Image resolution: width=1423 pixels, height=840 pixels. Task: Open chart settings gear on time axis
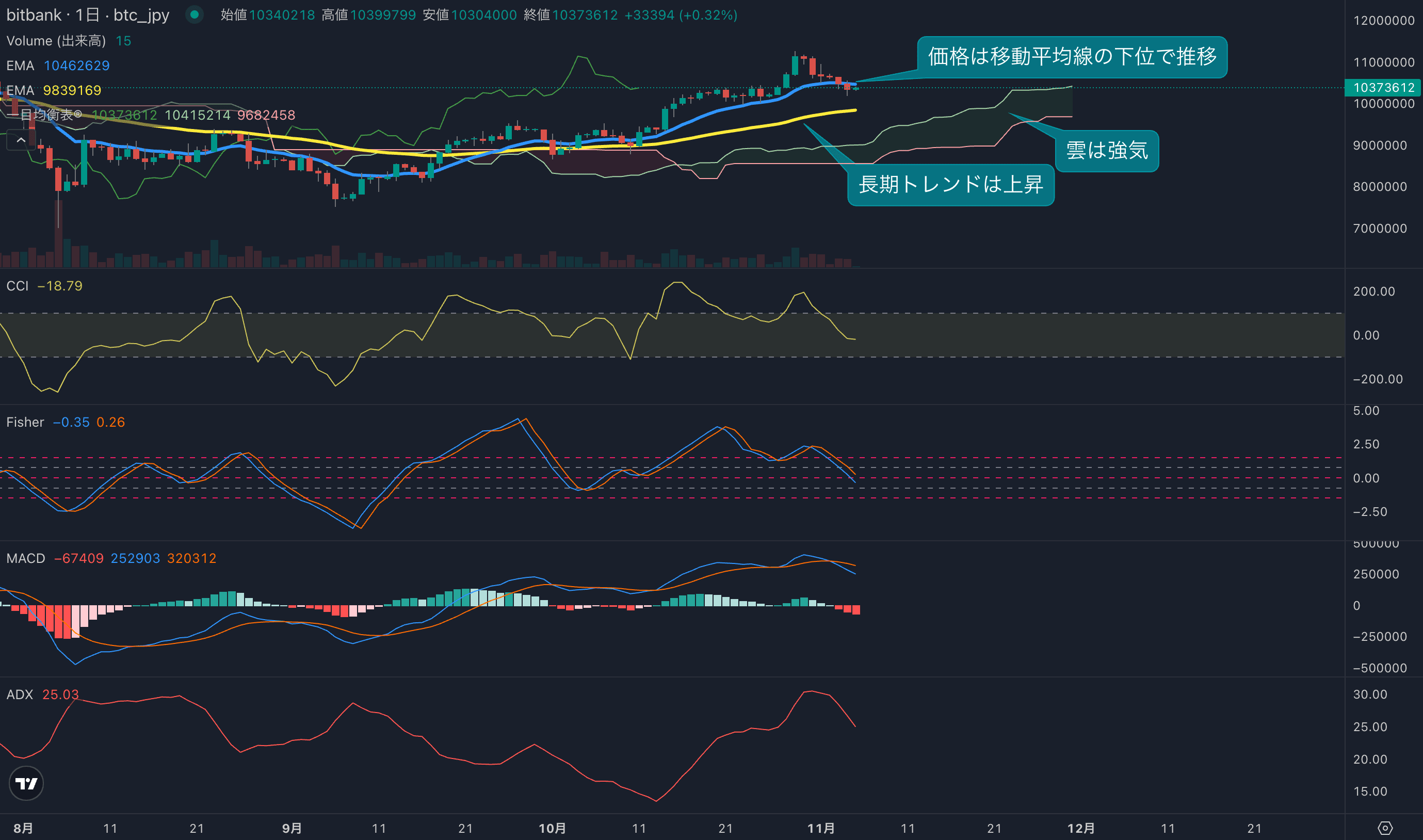pyautogui.click(x=1384, y=828)
